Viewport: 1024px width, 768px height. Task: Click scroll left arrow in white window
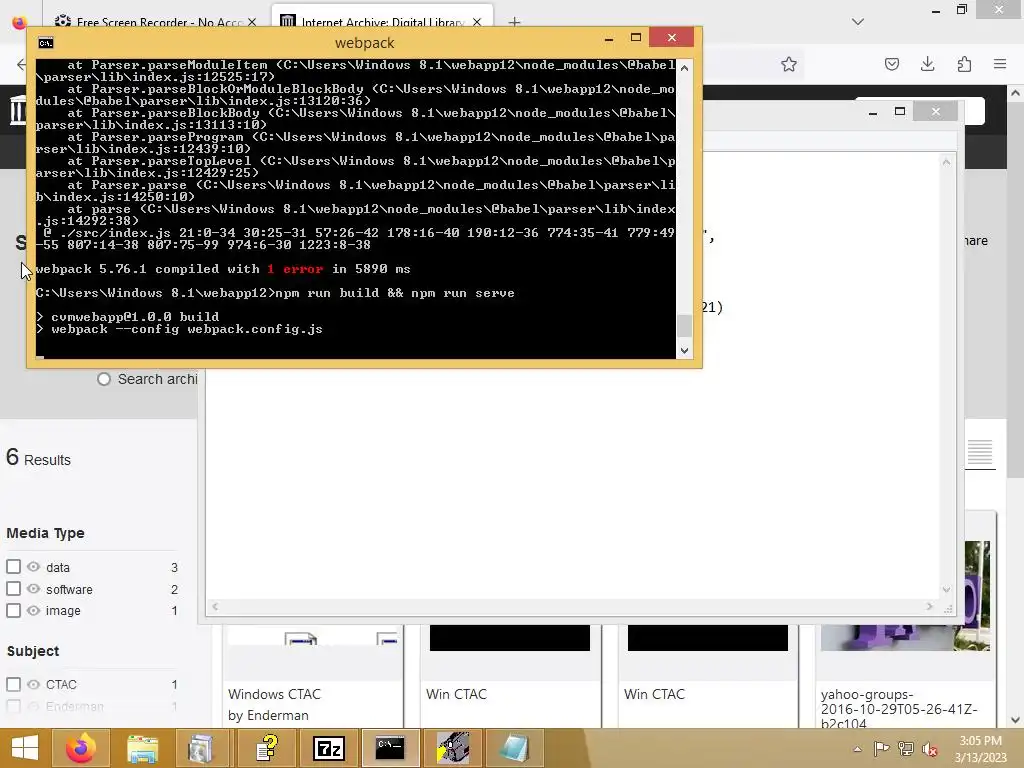point(215,607)
